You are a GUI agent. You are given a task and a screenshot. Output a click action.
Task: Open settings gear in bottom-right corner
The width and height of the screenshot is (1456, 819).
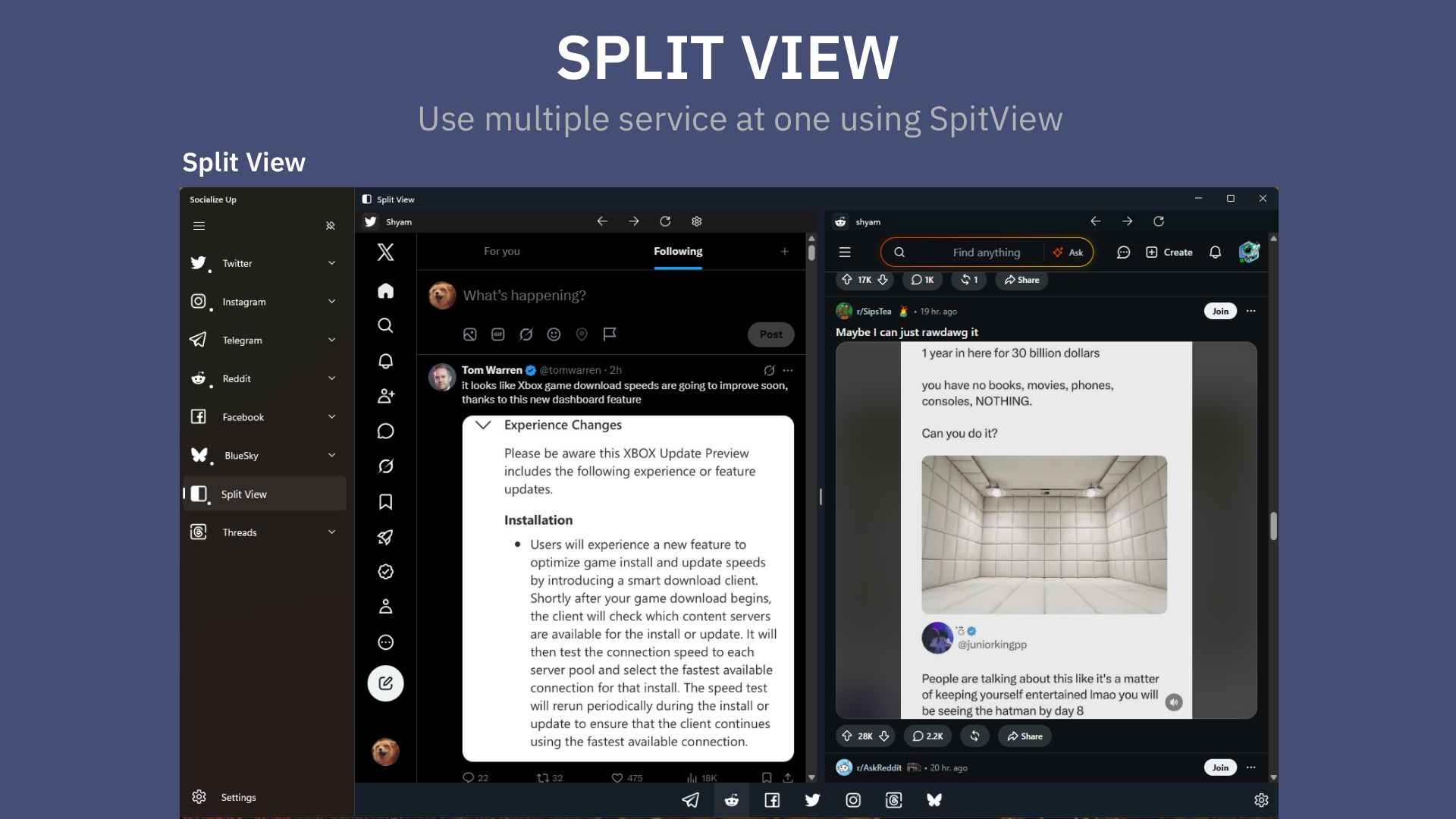[1261, 800]
